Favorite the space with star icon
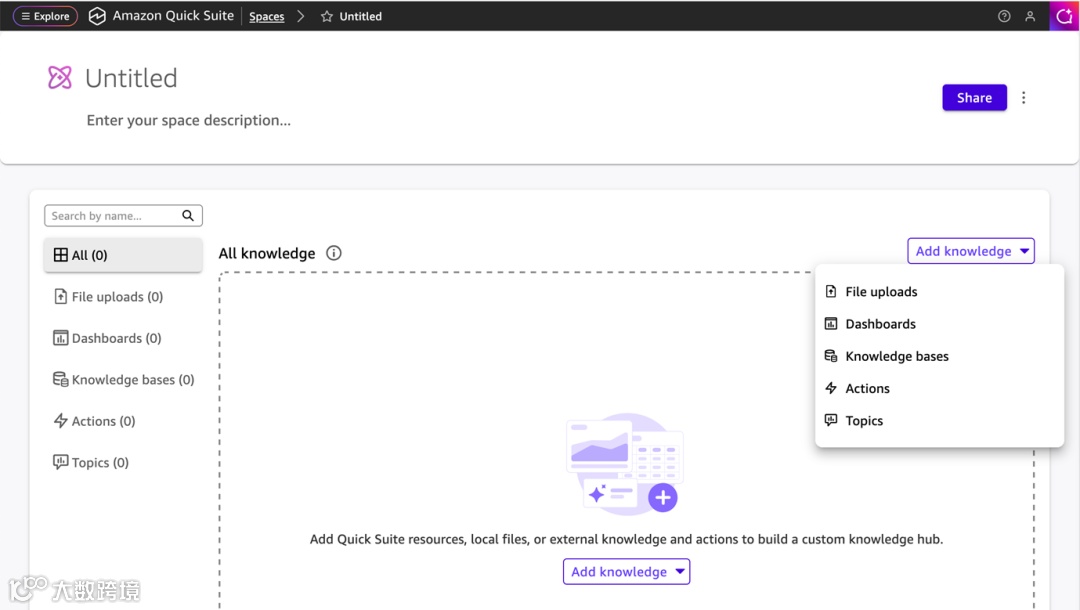1080x610 pixels. click(x=326, y=17)
